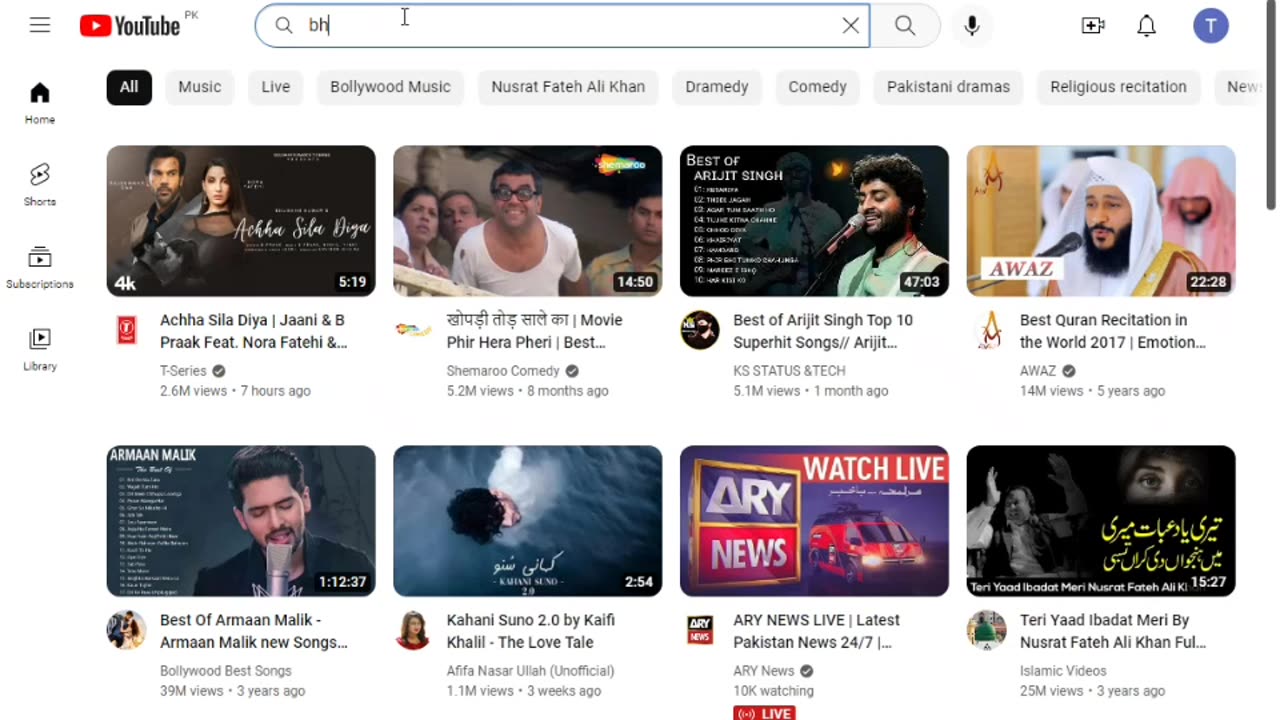This screenshot has width=1280, height=720.
Task: Click KS STATUS & TECH channel avatar
Action: tap(700, 330)
